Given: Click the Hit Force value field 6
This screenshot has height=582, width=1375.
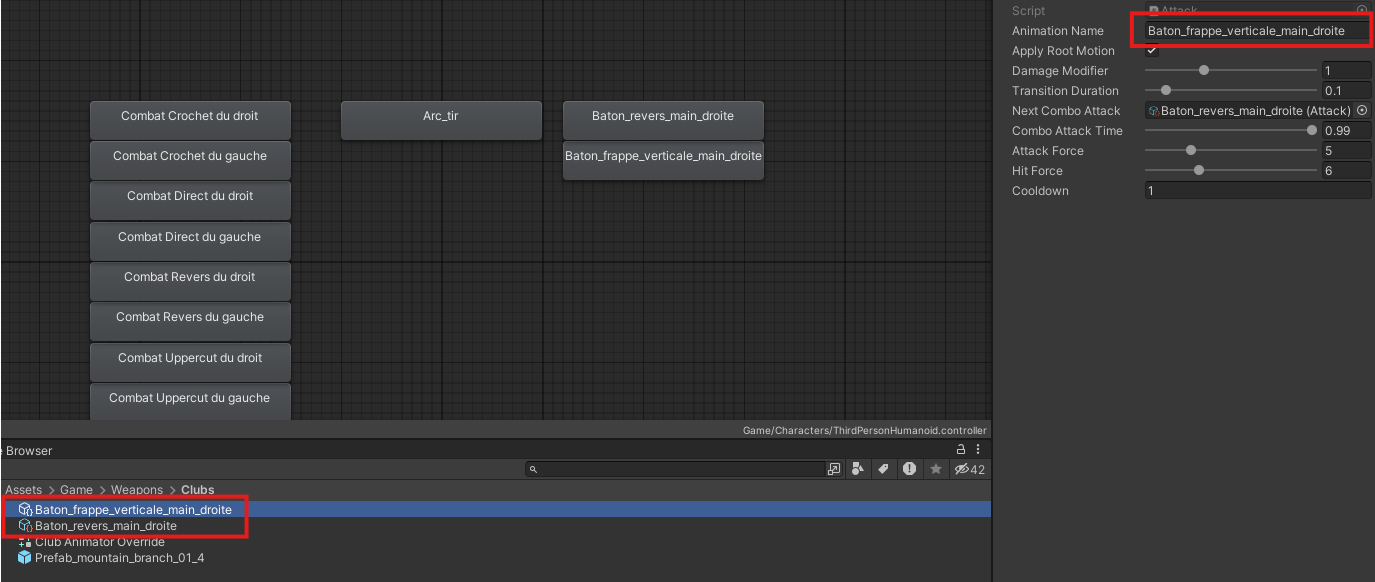Looking at the screenshot, I should point(1347,171).
